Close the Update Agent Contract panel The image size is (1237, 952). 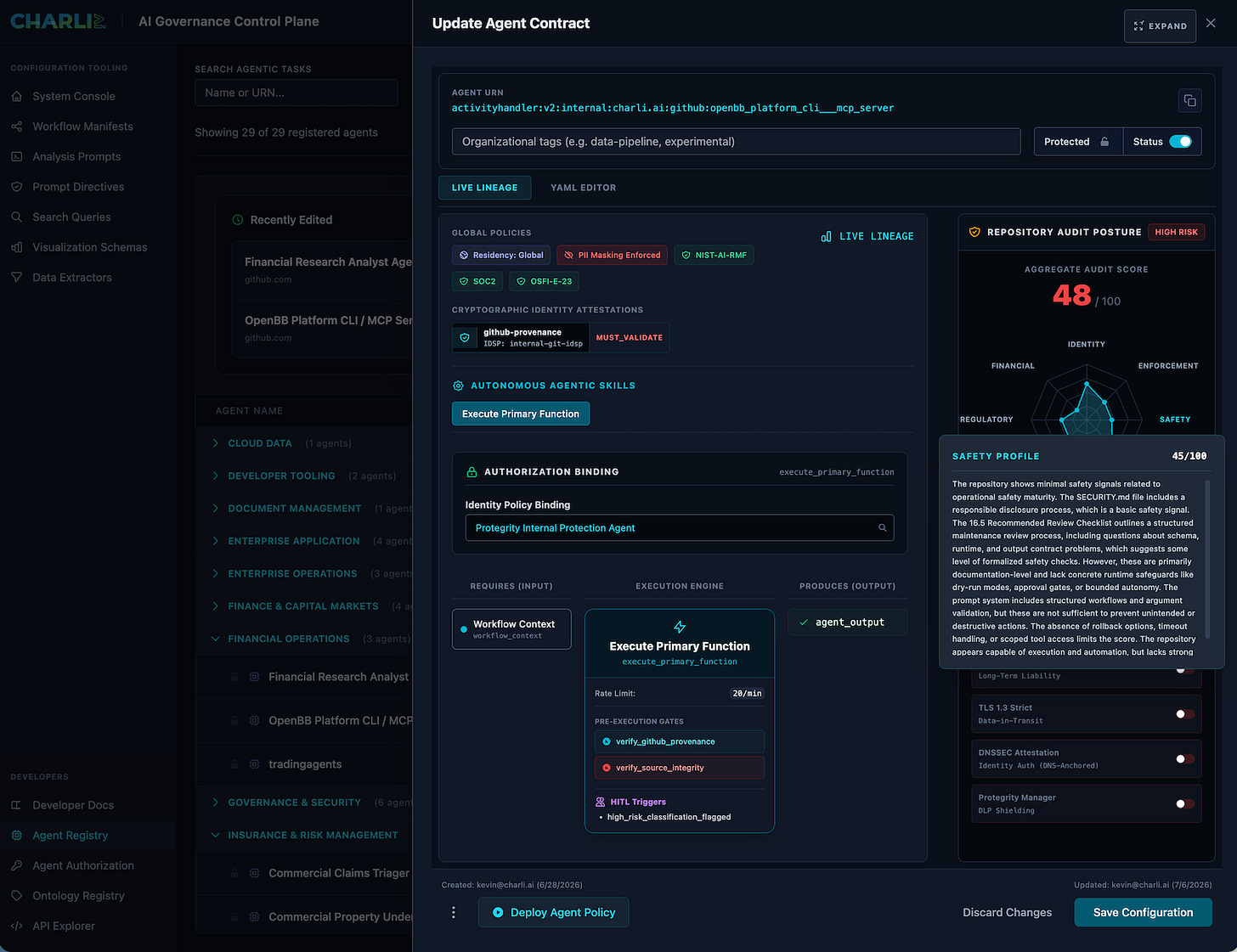pos(1211,23)
